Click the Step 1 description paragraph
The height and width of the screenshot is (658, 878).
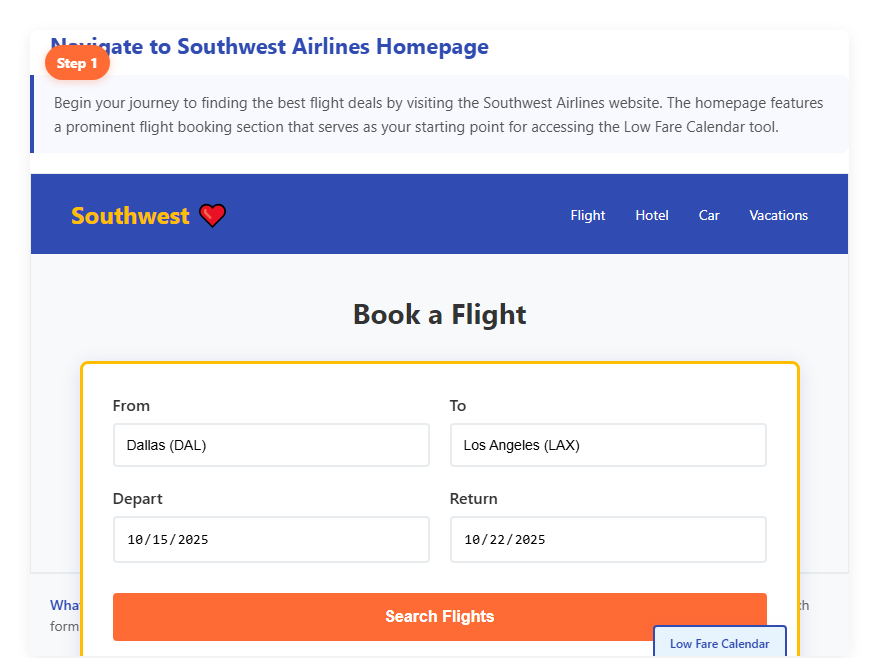point(438,115)
